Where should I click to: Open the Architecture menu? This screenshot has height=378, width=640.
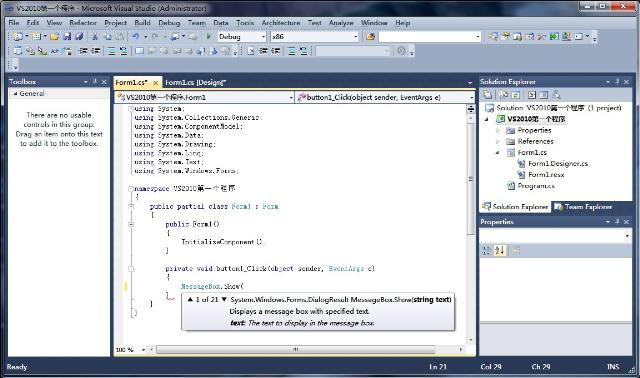(x=281, y=23)
